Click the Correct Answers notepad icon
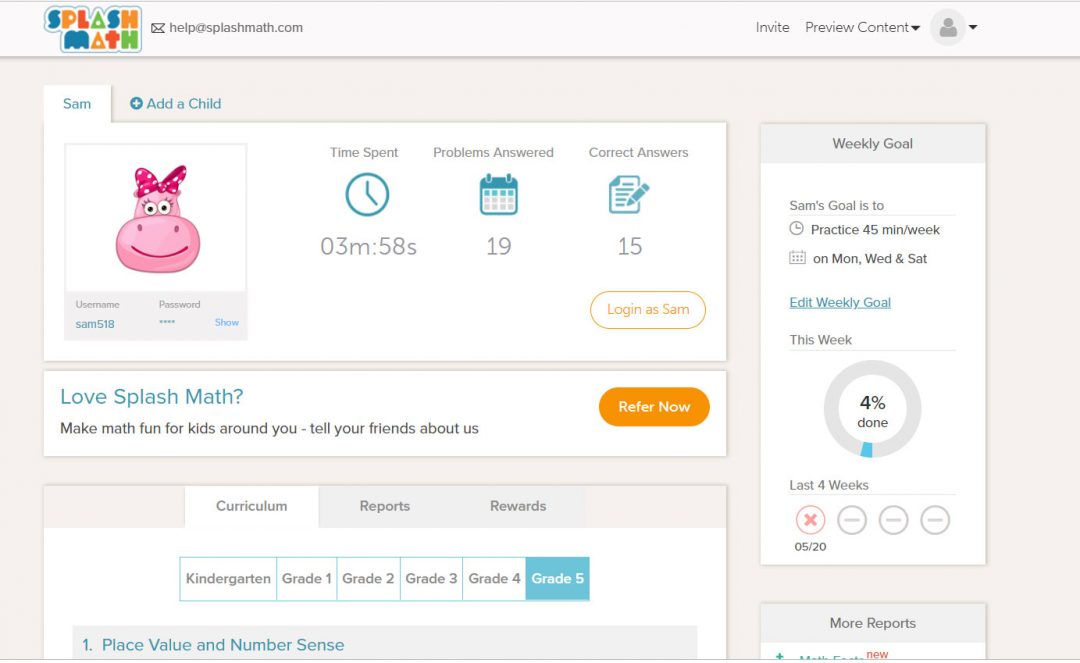1080x663 pixels. [x=629, y=194]
